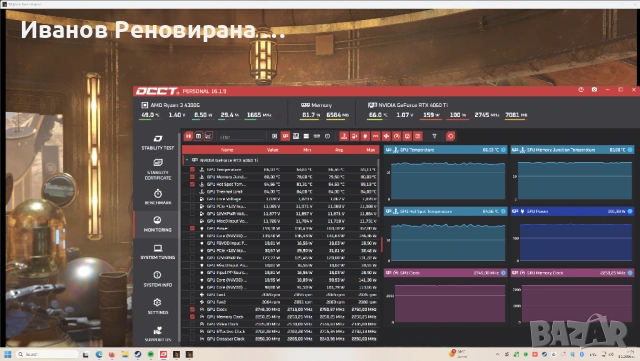Toggle the CPU hardware filter icon
The width and height of the screenshot is (640, 361).
click(274, 136)
